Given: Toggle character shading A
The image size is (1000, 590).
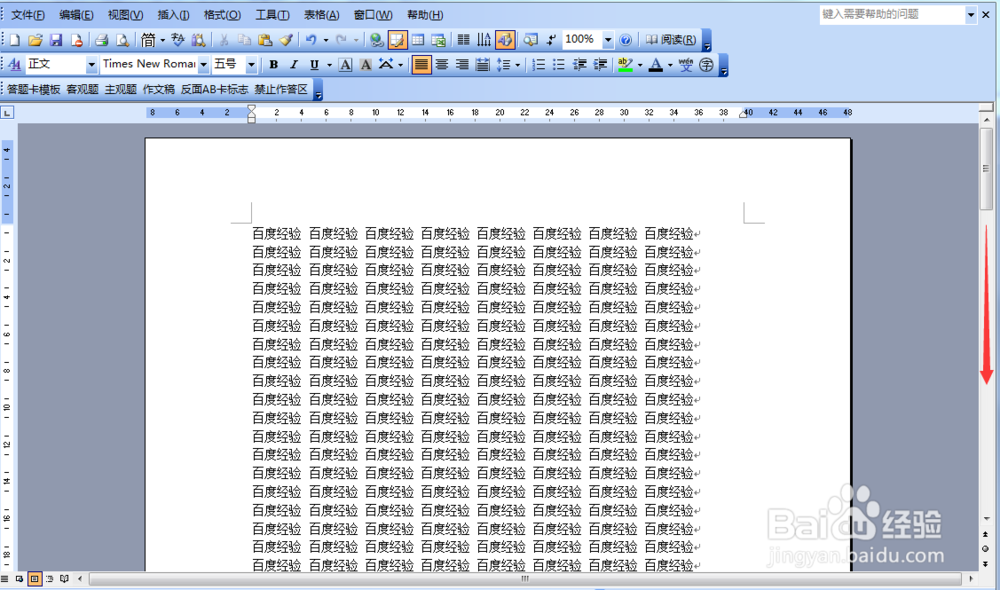Looking at the screenshot, I should coord(365,64).
